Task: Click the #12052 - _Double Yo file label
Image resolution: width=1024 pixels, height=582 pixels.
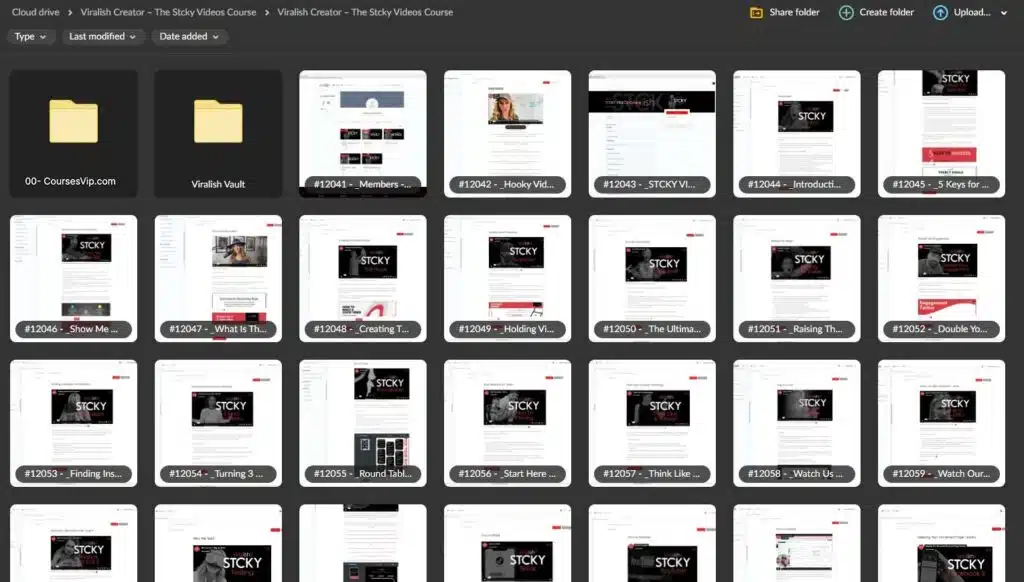Action: [941, 329]
